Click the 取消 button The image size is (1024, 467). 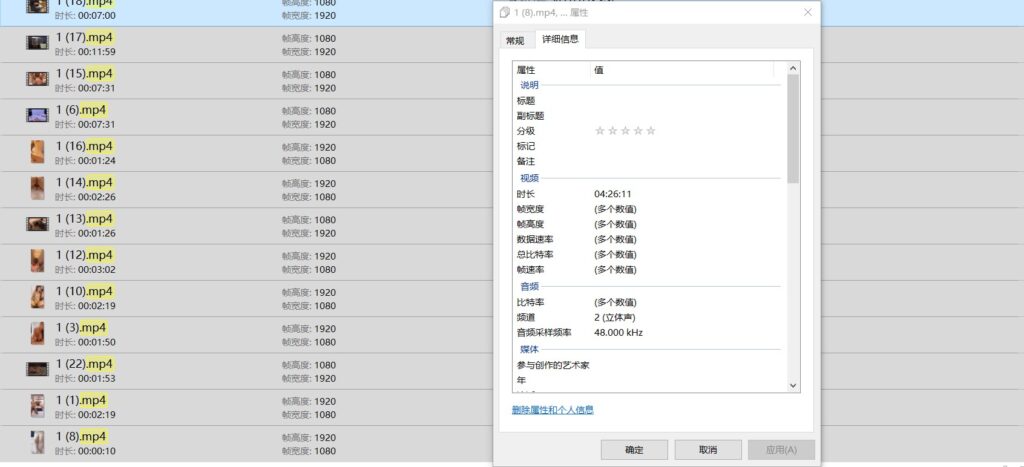click(x=708, y=450)
